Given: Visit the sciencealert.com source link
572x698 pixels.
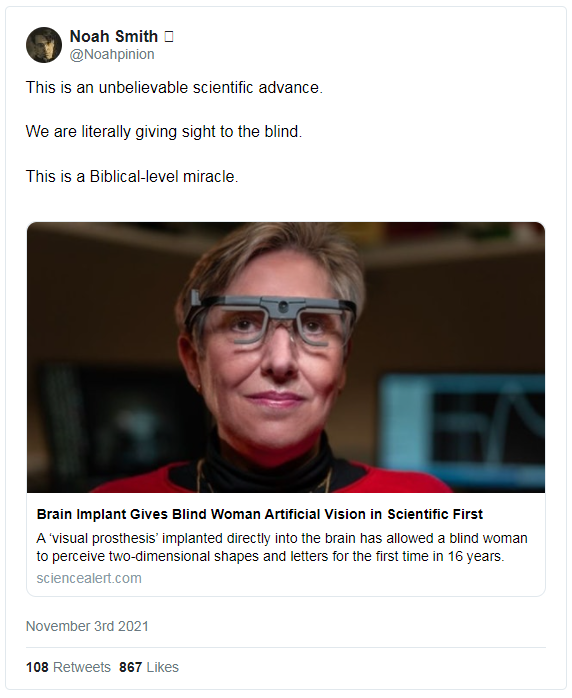Looking at the screenshot, I should coord(89,578).
